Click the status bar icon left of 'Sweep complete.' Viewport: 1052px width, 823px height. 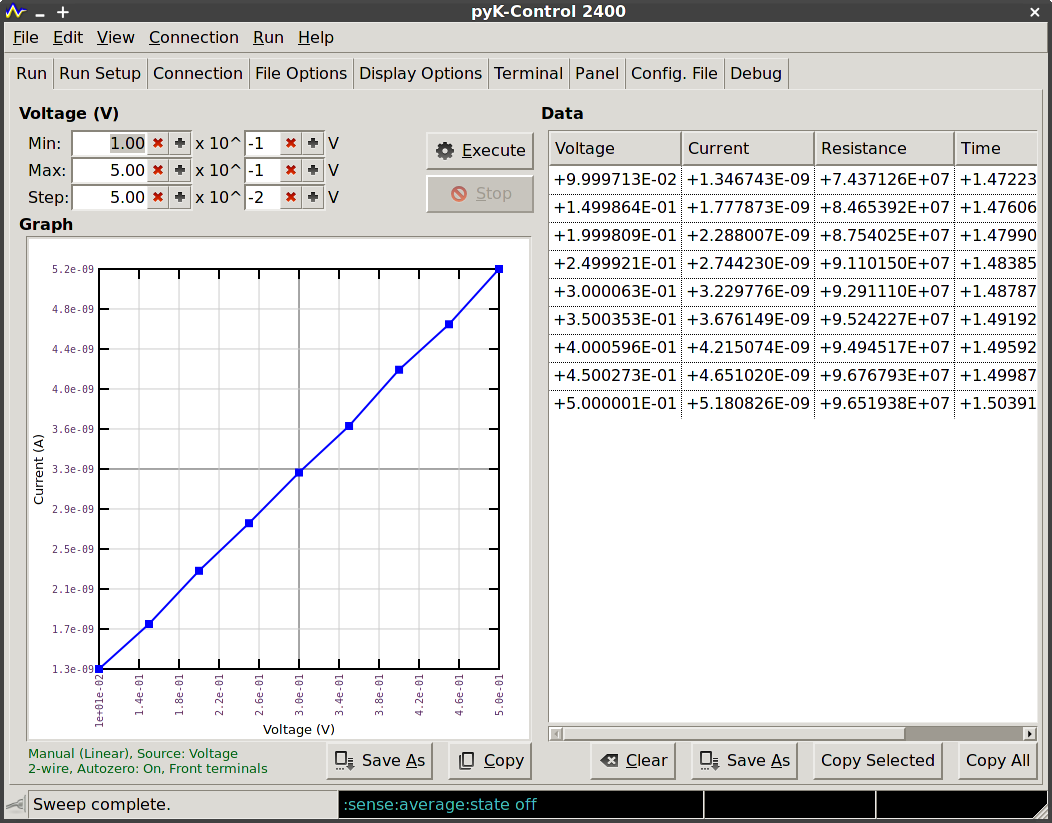(15, 804)
